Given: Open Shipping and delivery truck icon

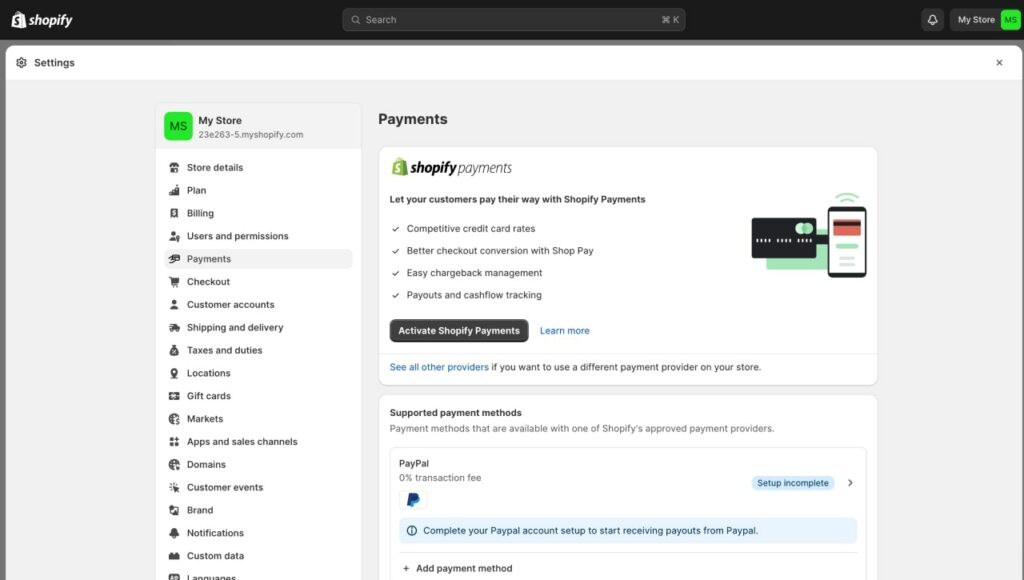Looking at the screenshot, I should pyautogui.click(x=176, y=327).
